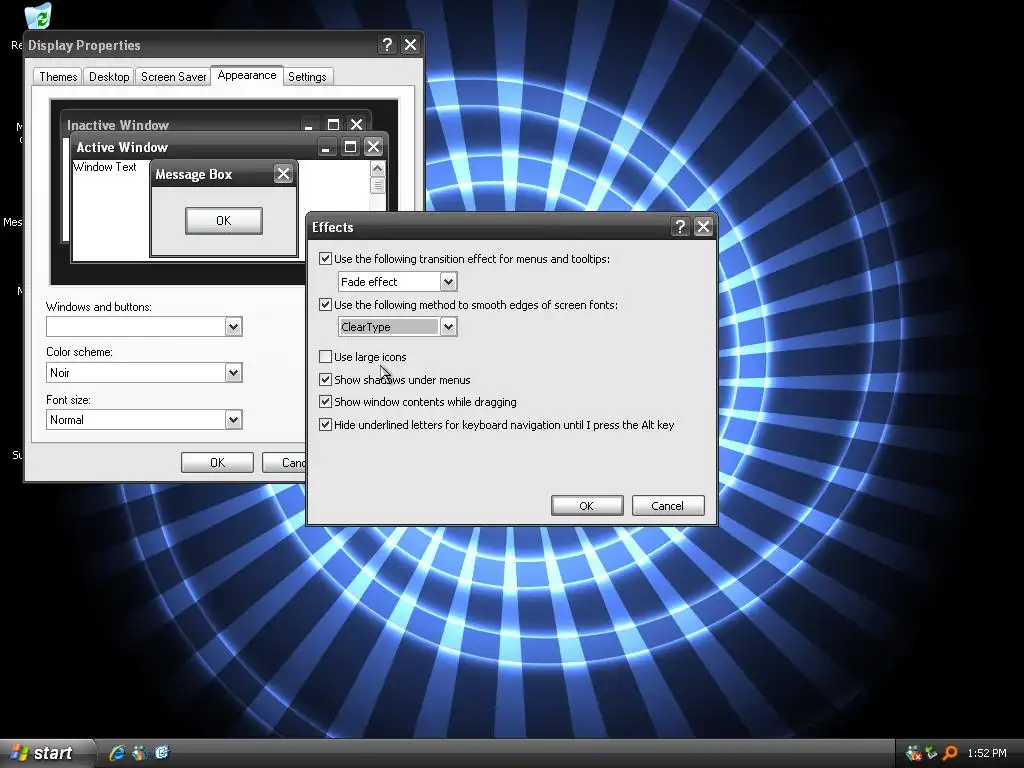Close the Effects dialog with X

pyautogui.click(x=703, y=227)
